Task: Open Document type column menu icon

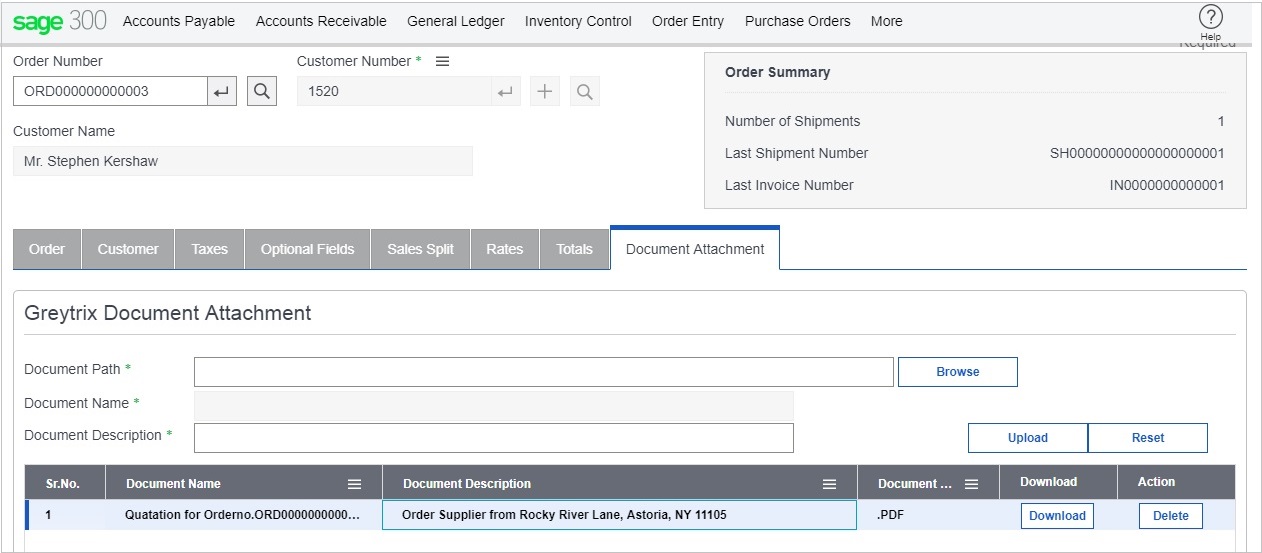Action: point(971,484)
